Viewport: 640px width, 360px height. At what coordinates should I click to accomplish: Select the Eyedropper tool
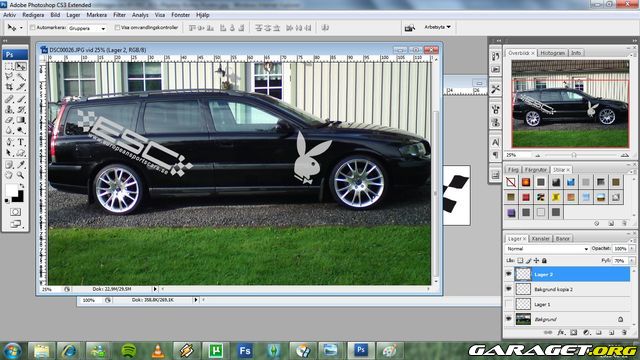21,164
